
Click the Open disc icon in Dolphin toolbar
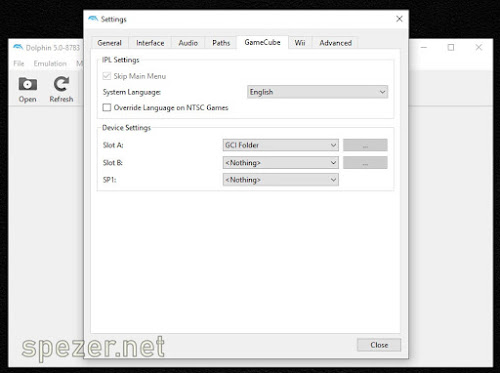28,84
